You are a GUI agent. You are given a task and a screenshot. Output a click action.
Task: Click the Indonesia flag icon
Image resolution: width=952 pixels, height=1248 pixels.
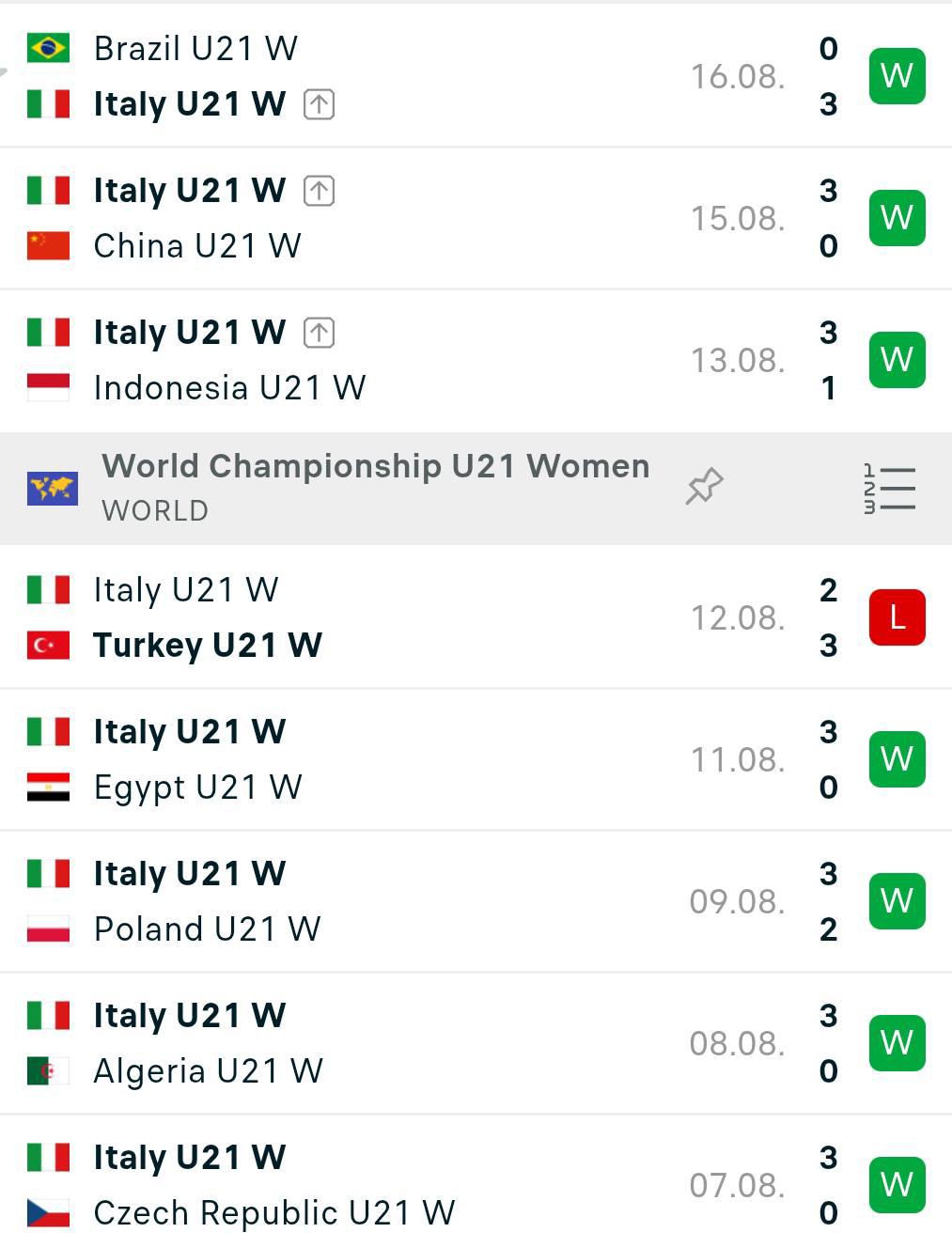pyautogui.click(x=48, y=387)
